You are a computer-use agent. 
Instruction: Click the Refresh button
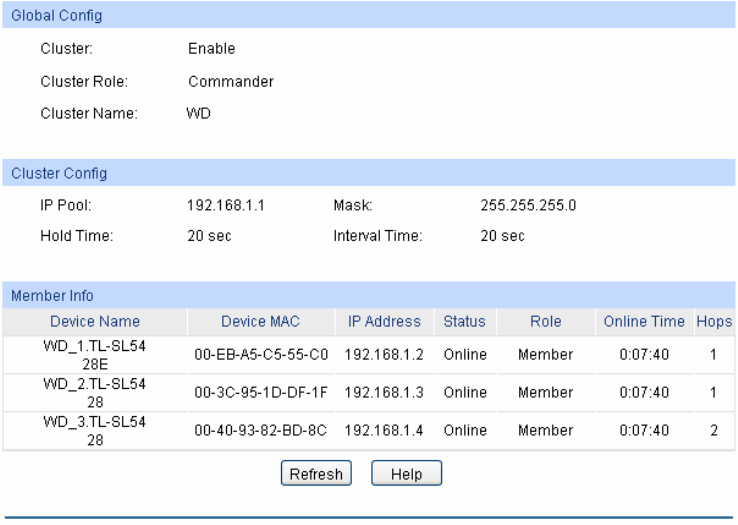[317, 473]
